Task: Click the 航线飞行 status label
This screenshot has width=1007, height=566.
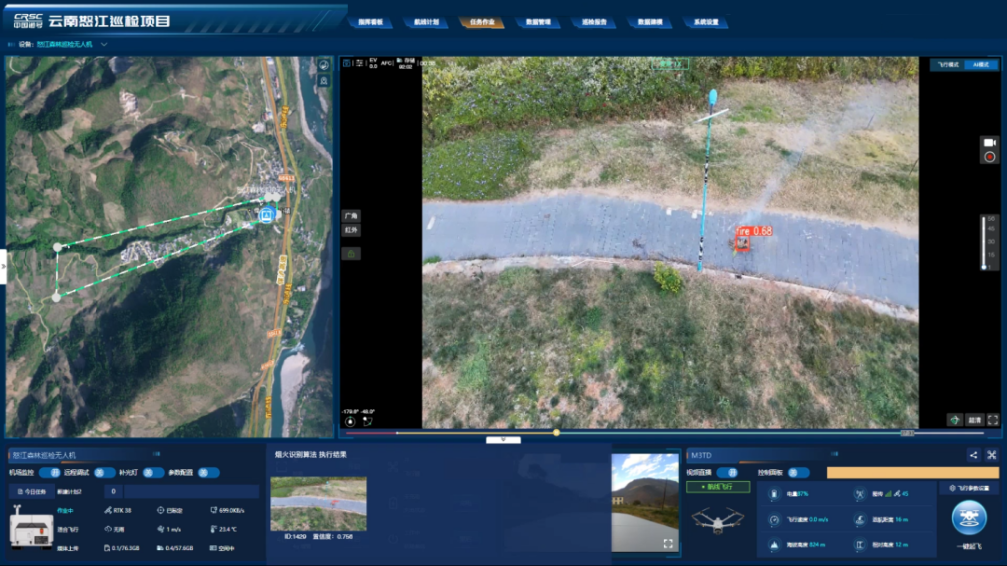Action: pos(718,487)
